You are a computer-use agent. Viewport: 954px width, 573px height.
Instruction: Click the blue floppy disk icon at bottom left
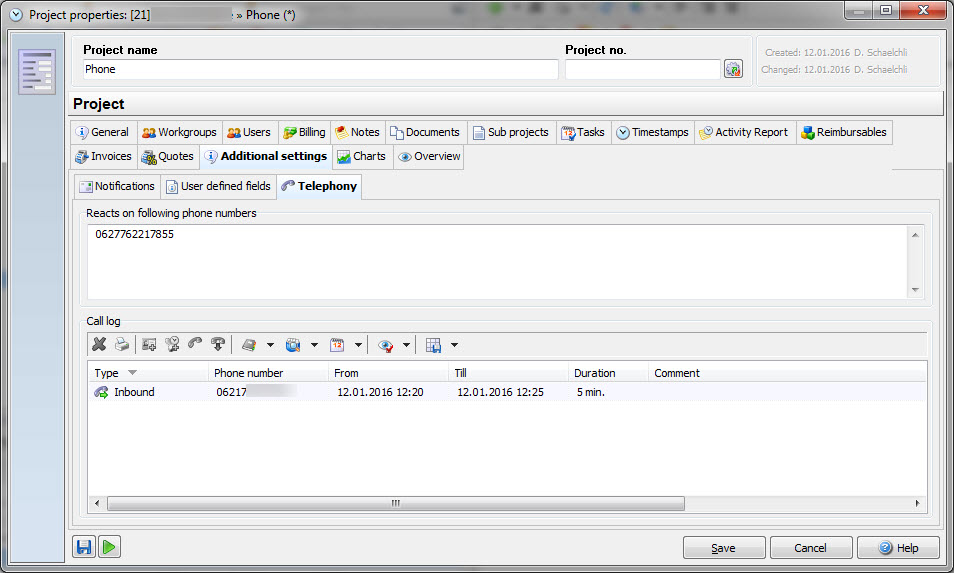tap(84, 547)
